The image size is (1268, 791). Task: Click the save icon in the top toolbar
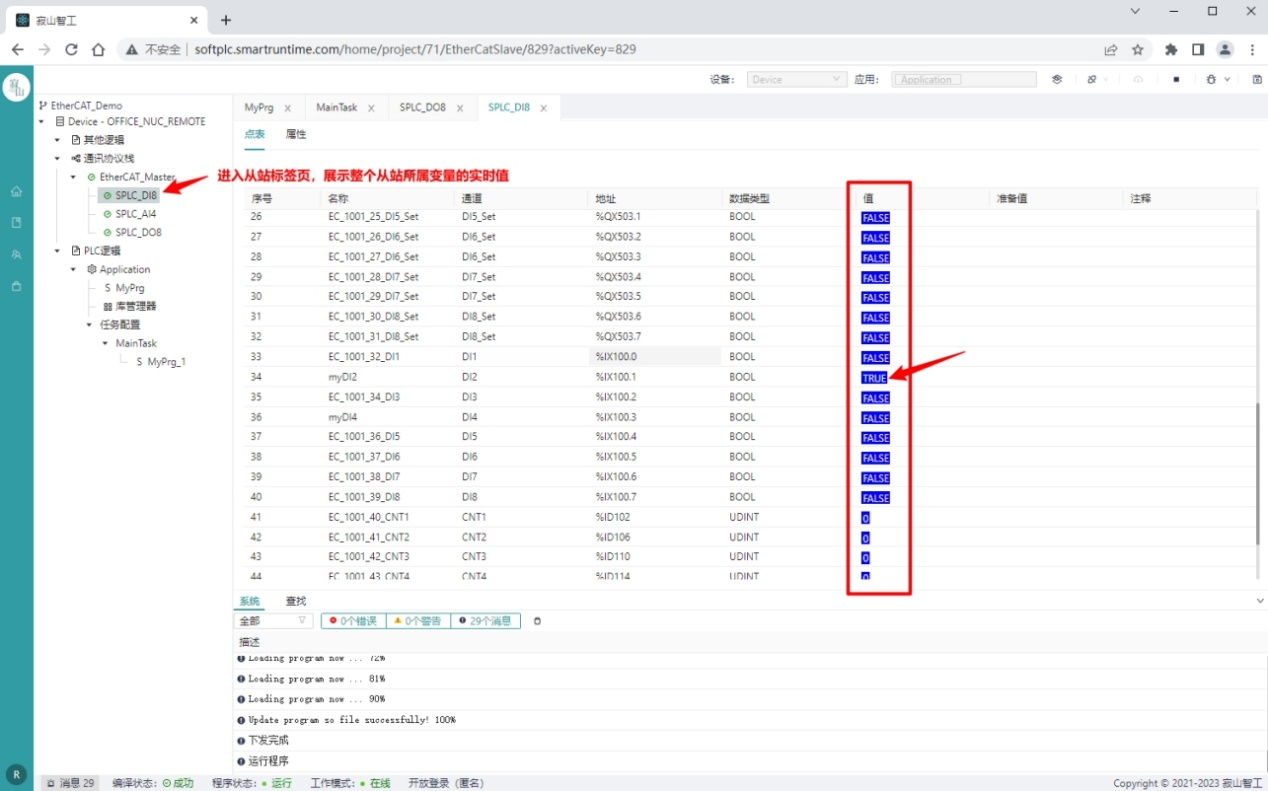[1257, 79]
